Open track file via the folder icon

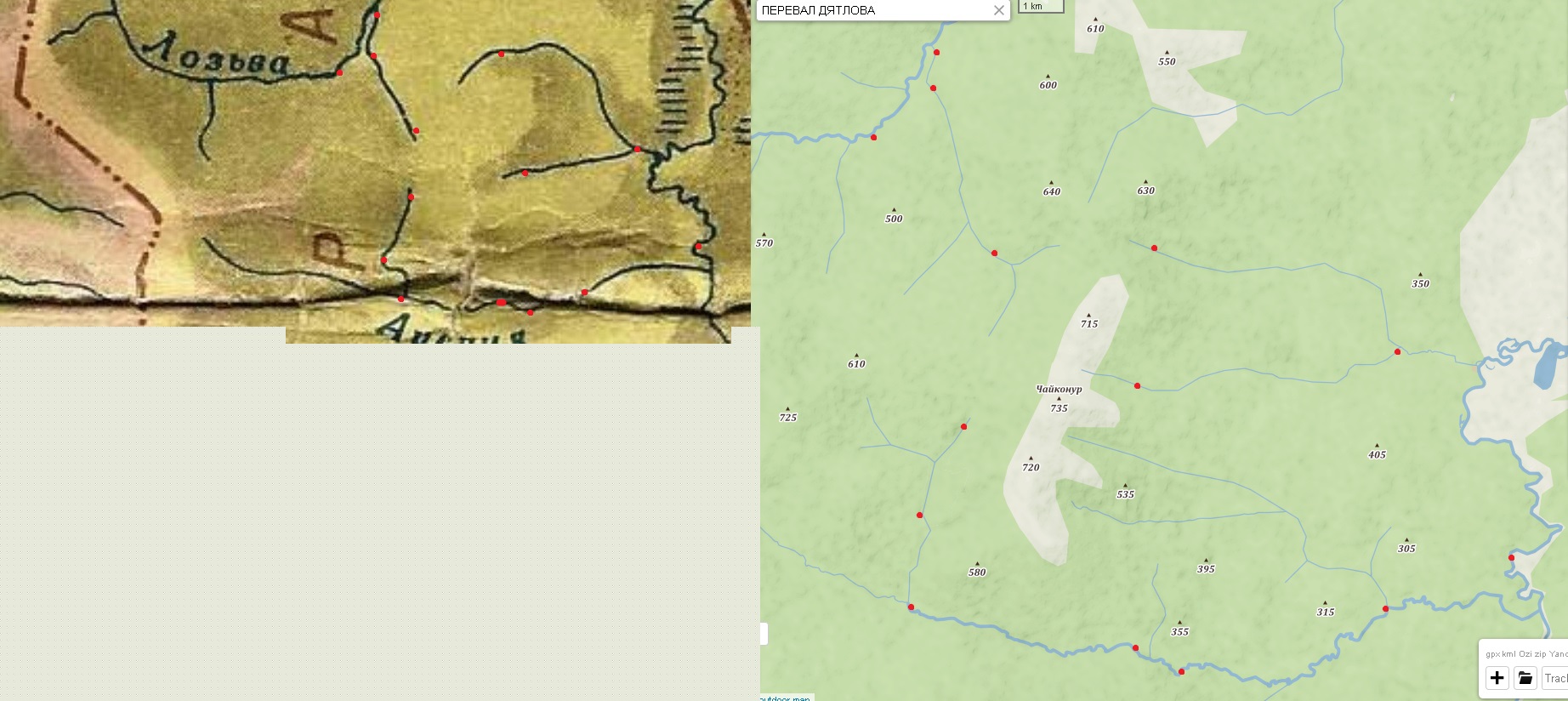tap(1525, 678)
